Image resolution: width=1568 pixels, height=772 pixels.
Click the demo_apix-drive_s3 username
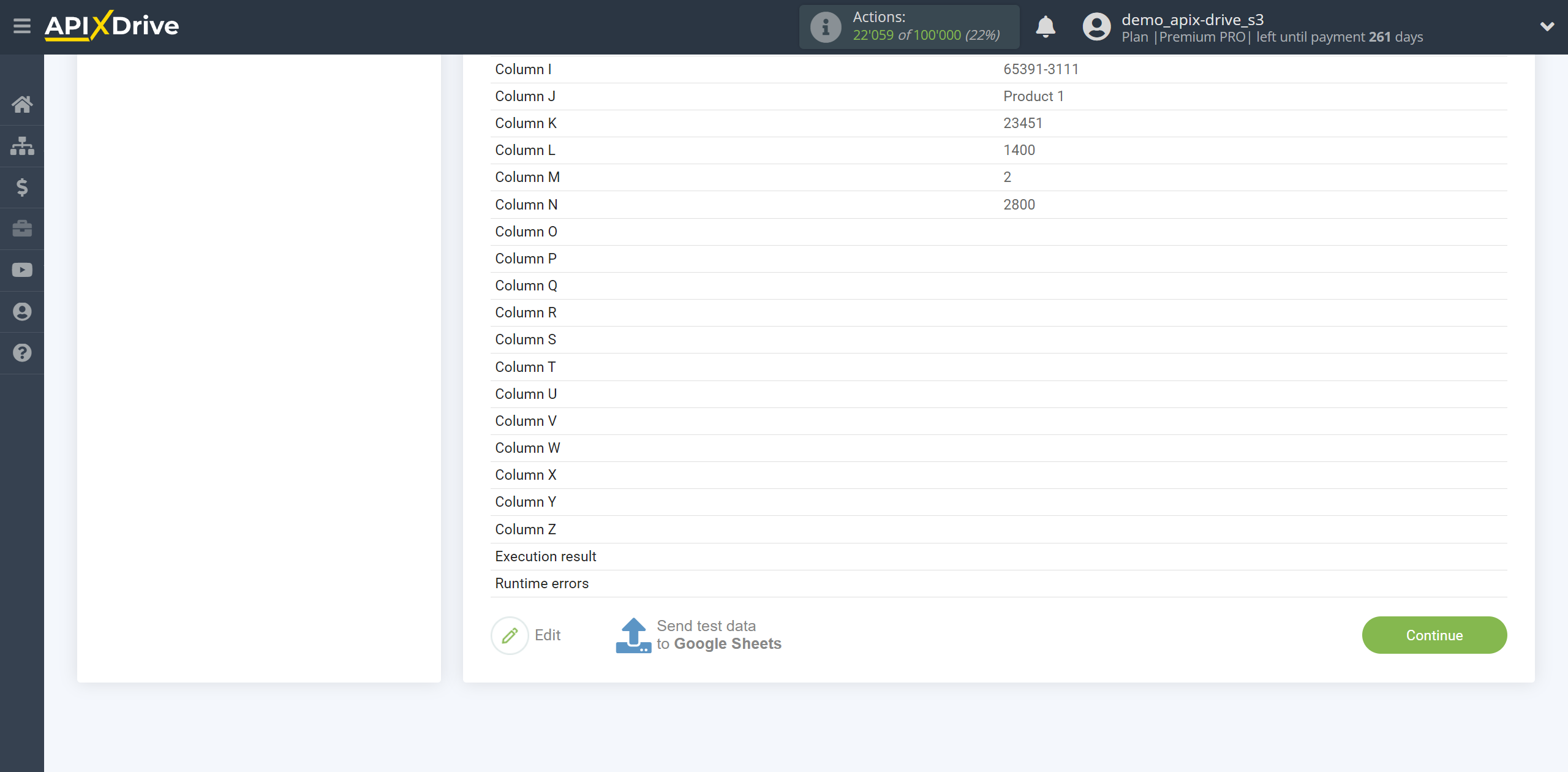[x=1193, y=20]
